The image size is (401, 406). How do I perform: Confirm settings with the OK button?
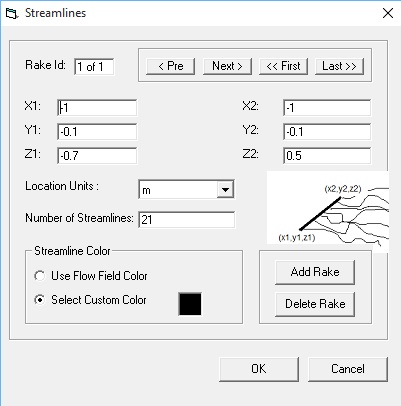(x=259, y=369)
